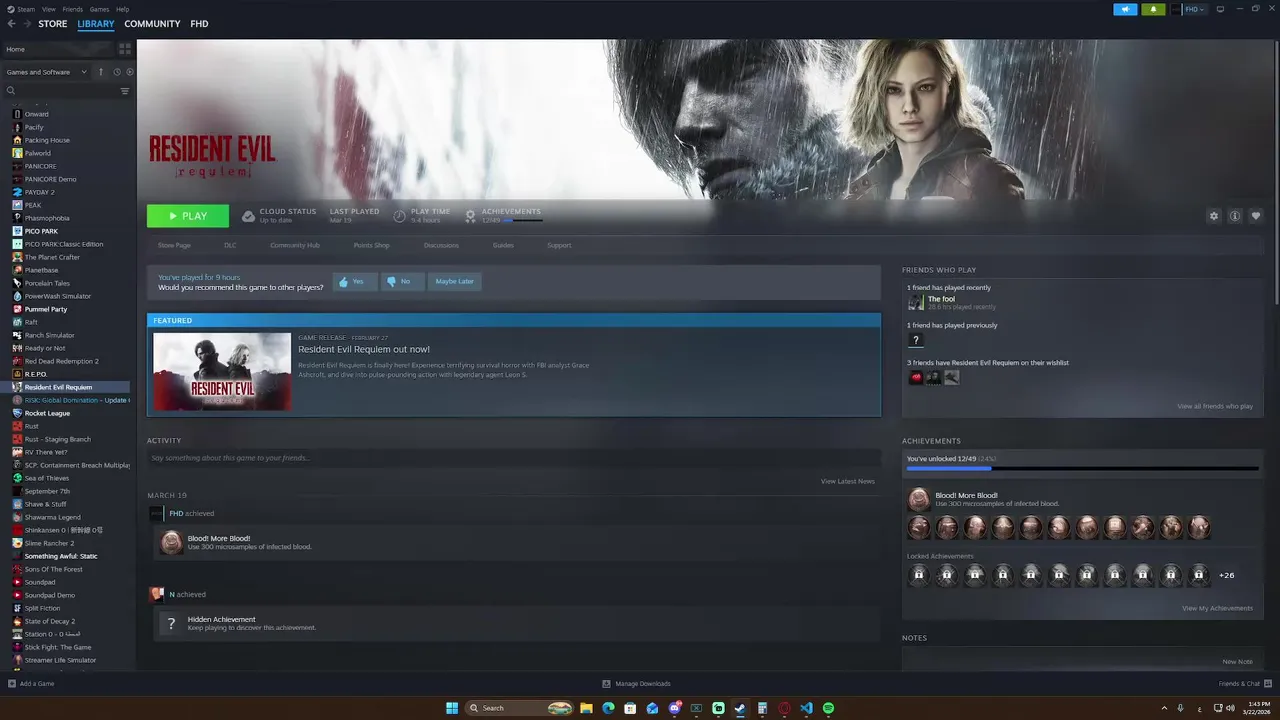Viewport: 1280px width, 720px height.
Task: Select Sea of Thieves in library list
Action: tap(47, 478)
